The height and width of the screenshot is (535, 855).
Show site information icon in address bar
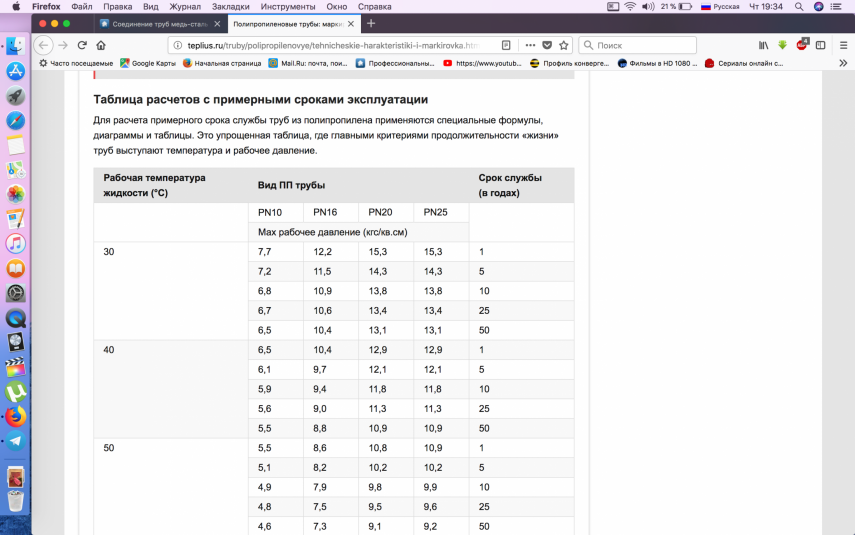[x=177, y=45]
